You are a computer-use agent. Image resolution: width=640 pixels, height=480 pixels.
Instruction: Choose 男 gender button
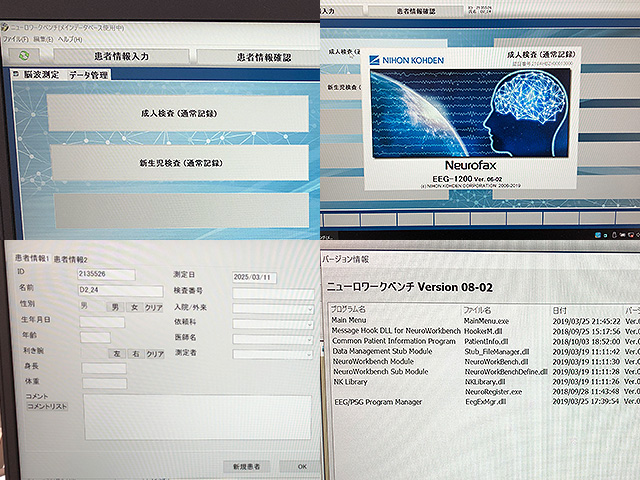coord(115,307)
